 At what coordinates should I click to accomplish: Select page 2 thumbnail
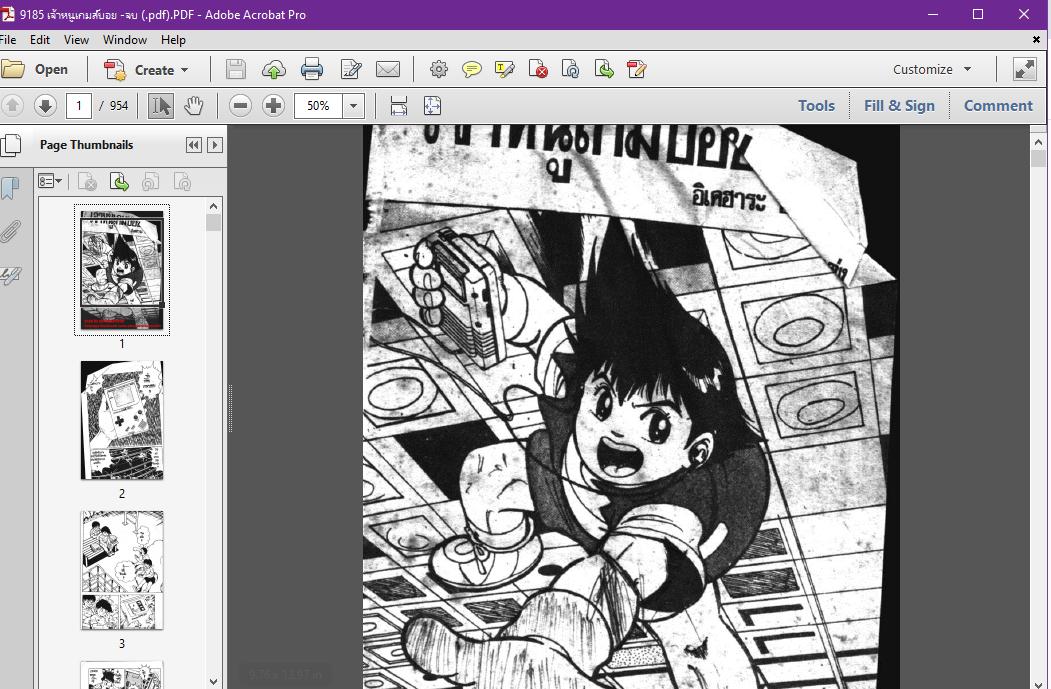tap(122, 420)
